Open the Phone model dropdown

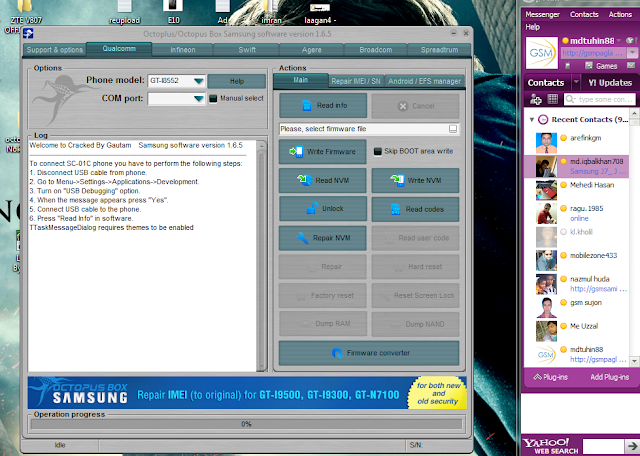tap(199, 81)
